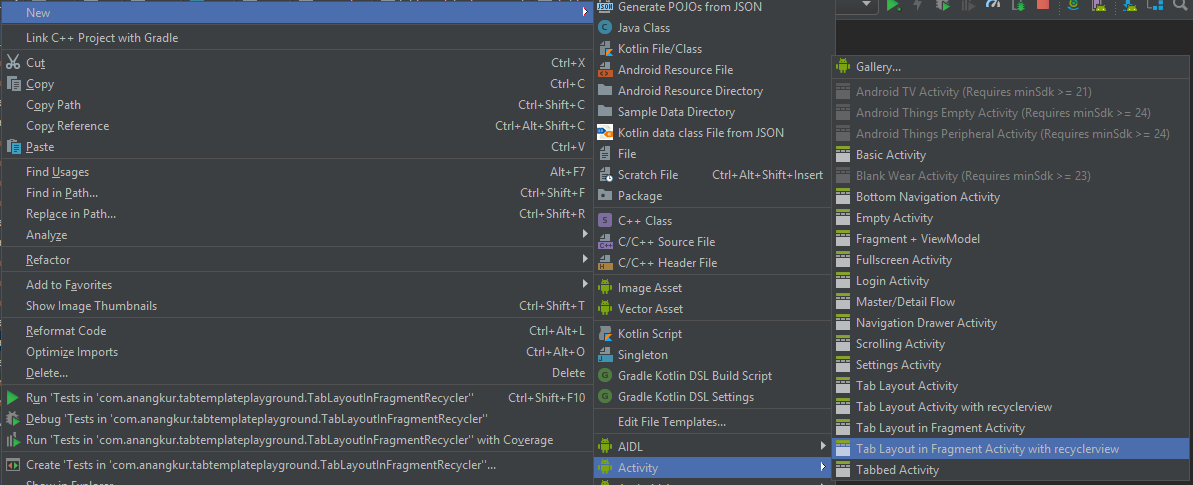
Task: Click the Paste clipboard icon
Action: (14, 146)
